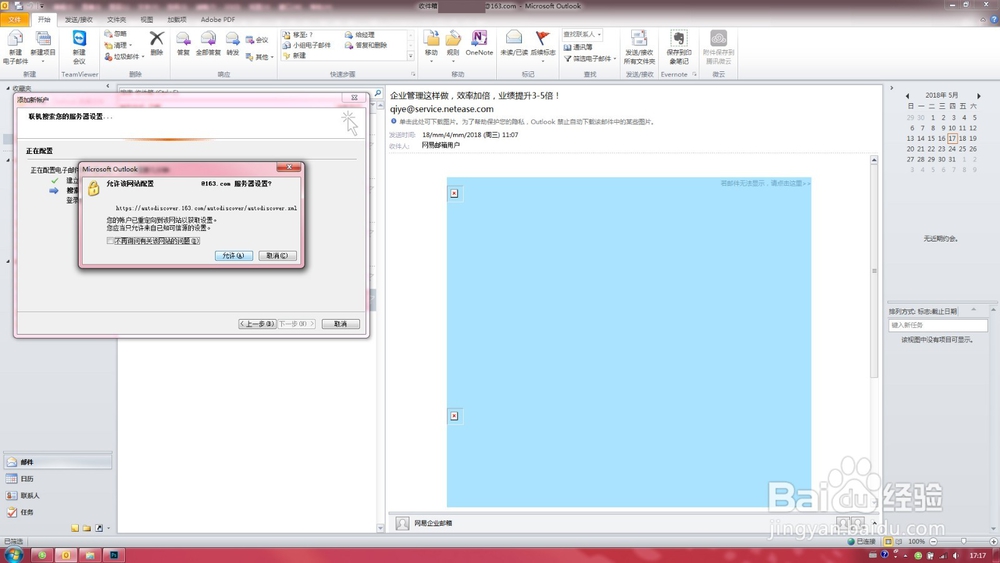The image size is (1000, 563).
Task: Click 新建电子邮件 in the ribbon
Action: pyautogui.click(x=15, y=47)
